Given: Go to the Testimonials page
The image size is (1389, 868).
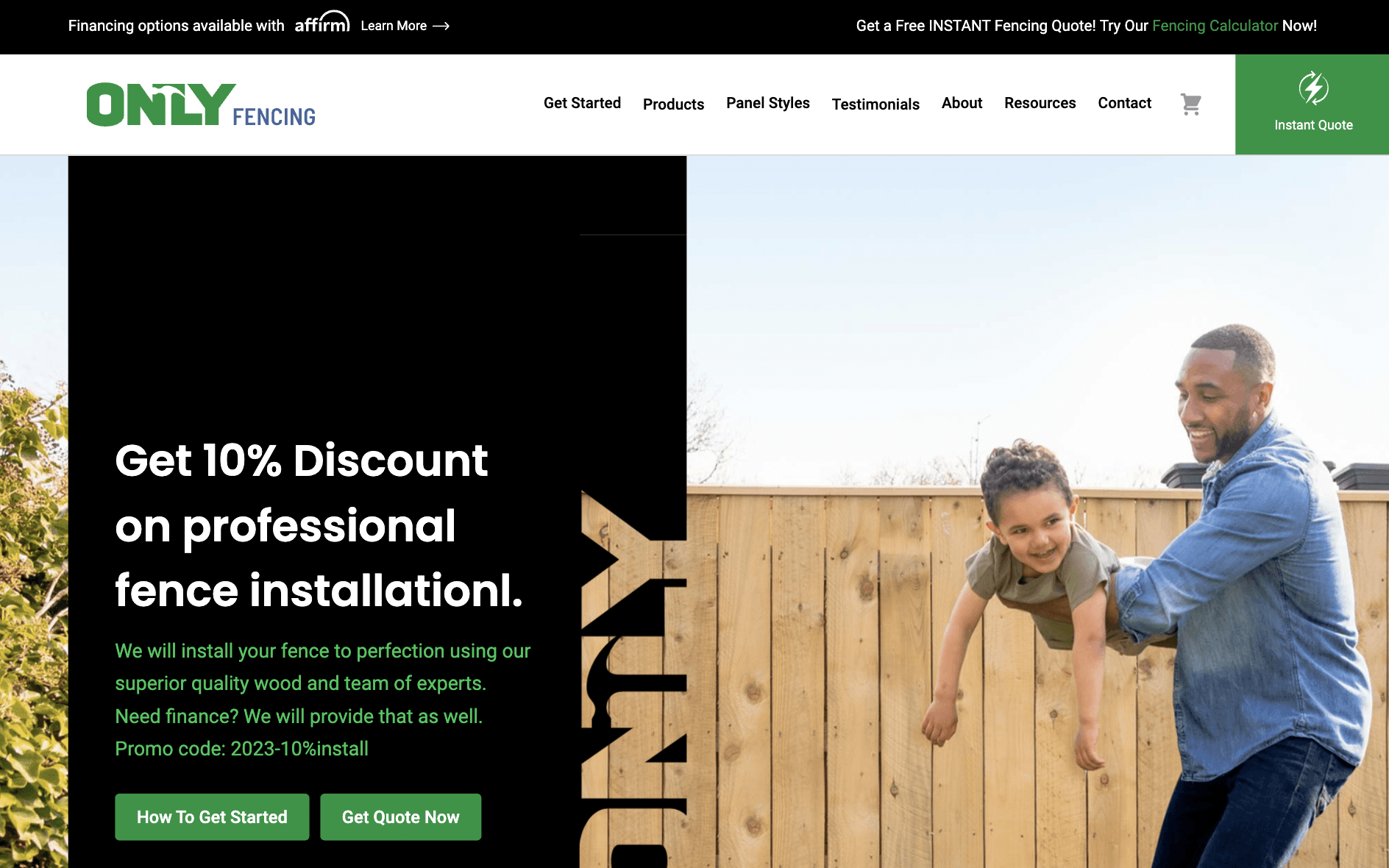Looking at the screenshot, I should 875,104.
